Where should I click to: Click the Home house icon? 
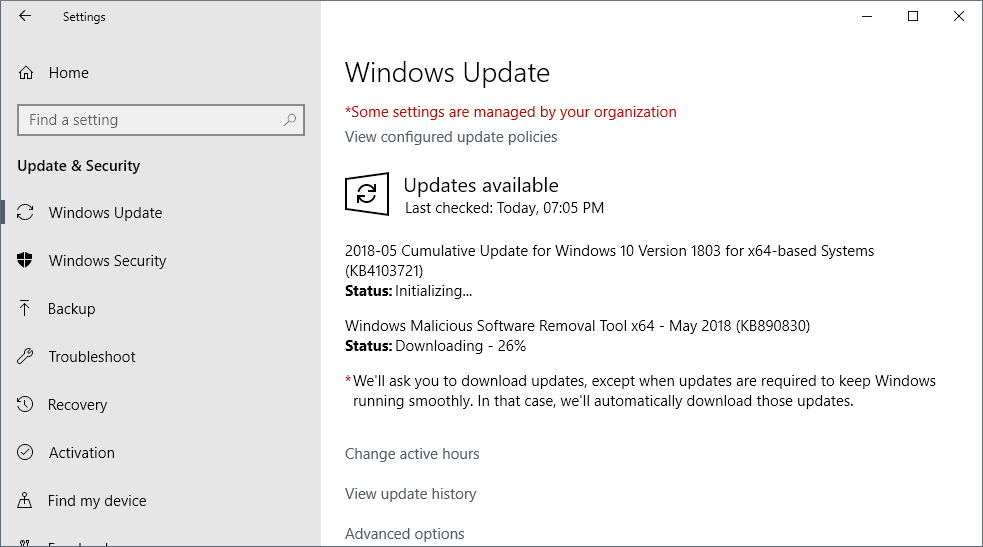tap(26, 73)
